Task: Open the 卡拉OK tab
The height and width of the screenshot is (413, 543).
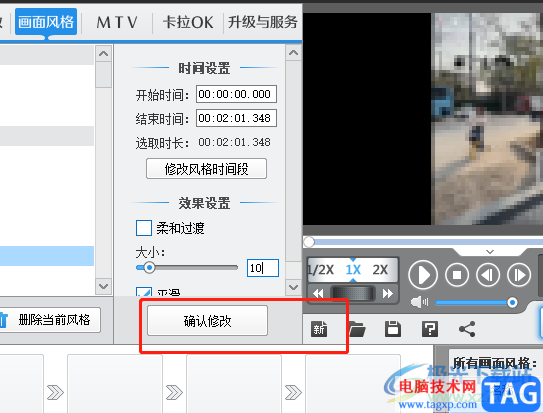Action: click(x=188, y=23)
